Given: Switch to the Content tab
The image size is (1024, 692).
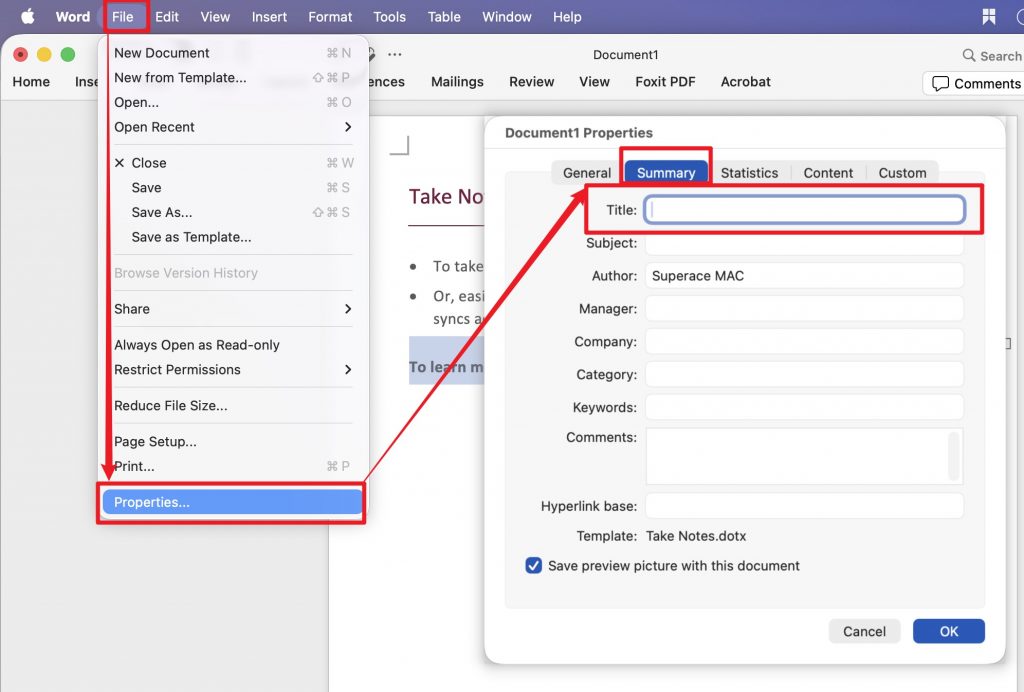Looking at the screenshot, I should [x=828, y=173].
